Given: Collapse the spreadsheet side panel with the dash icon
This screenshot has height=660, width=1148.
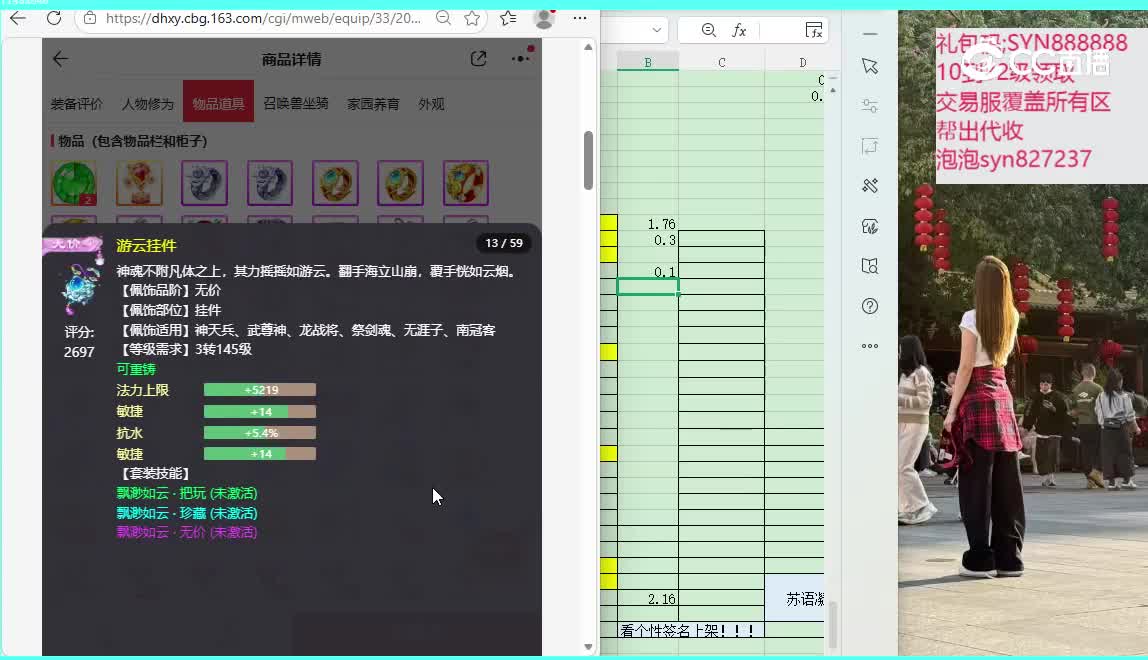Looking at the screenshot, I should pos(870,34).
